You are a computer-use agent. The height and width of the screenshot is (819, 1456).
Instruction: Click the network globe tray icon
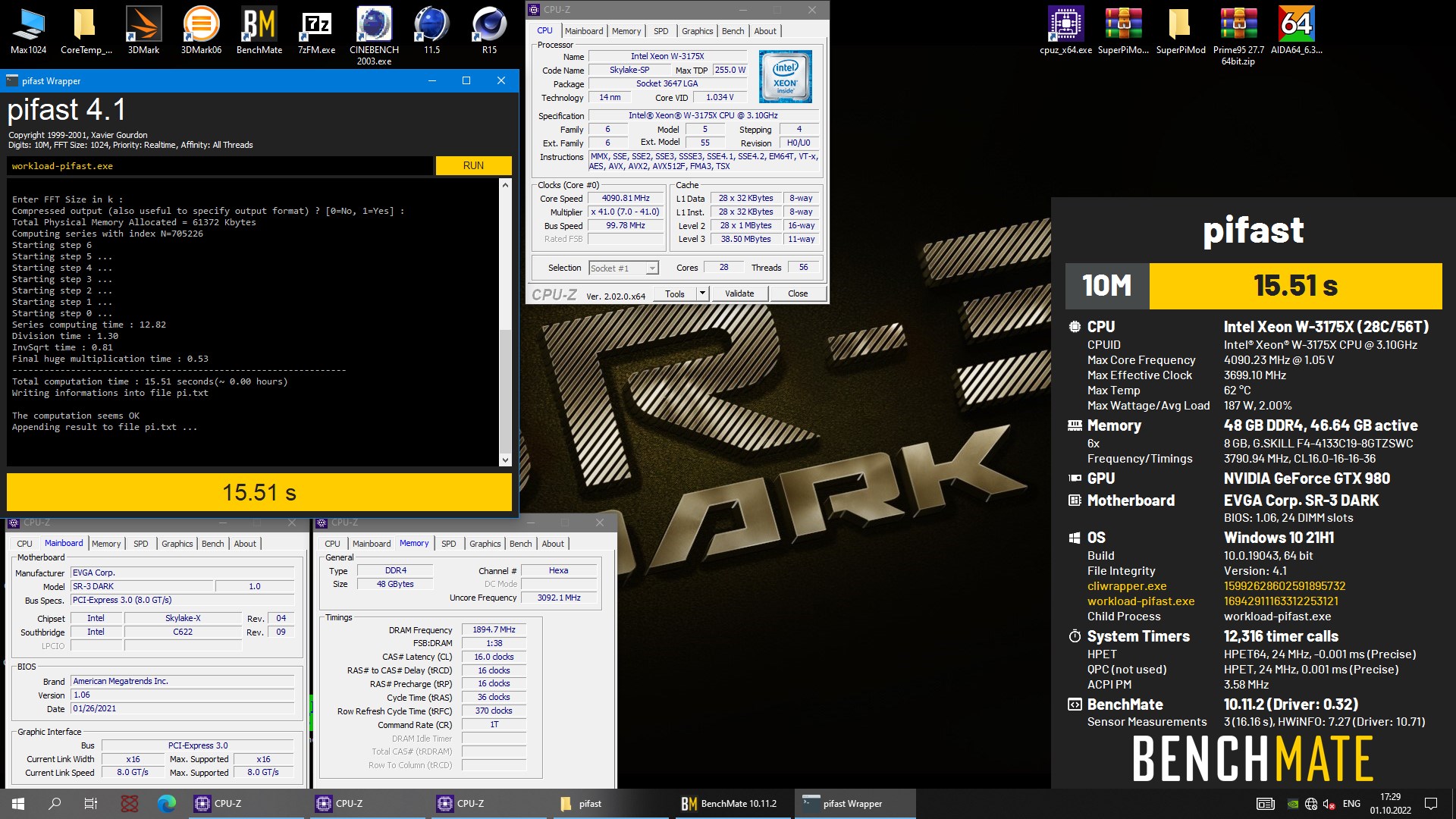coord(1311,804)
